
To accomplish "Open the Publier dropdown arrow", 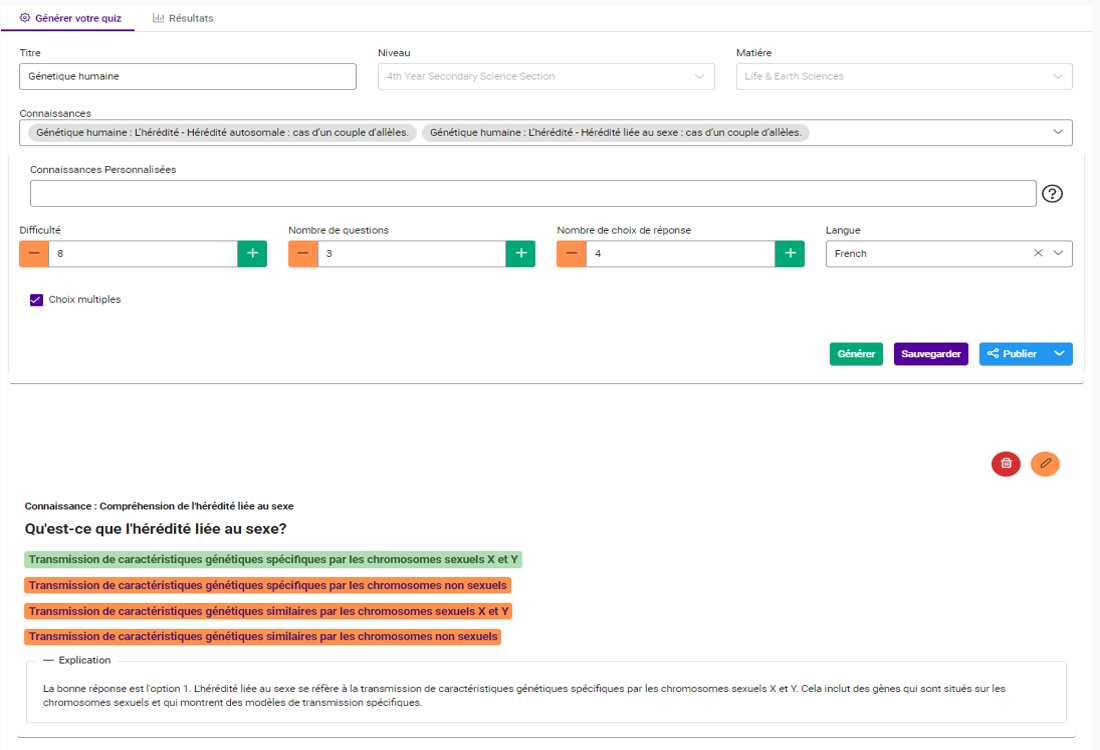I will coord(1059,354).
